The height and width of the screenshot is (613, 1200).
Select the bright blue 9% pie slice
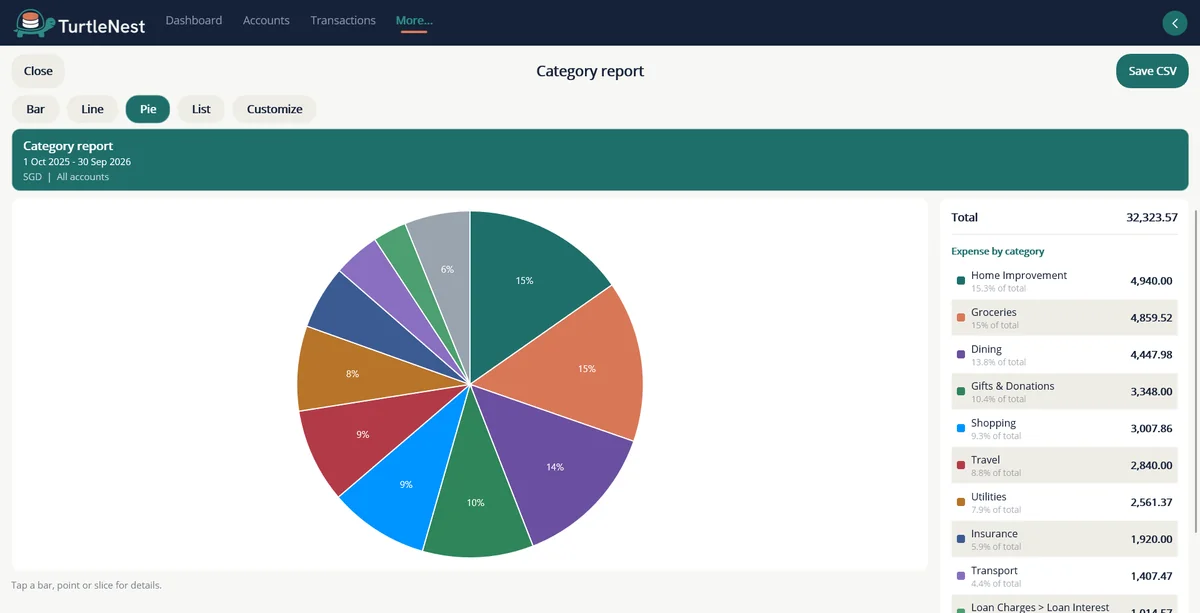tap(406, 484)
